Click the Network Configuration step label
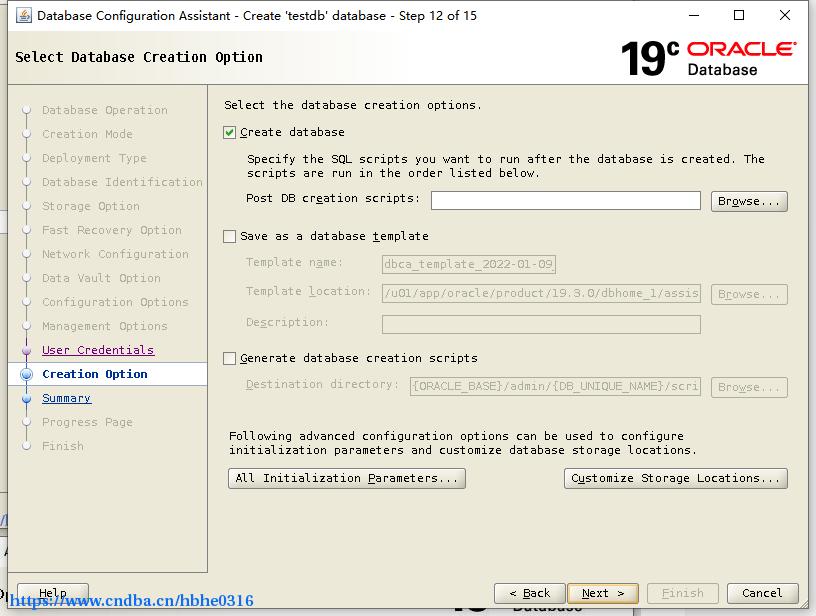 point(115,254)
